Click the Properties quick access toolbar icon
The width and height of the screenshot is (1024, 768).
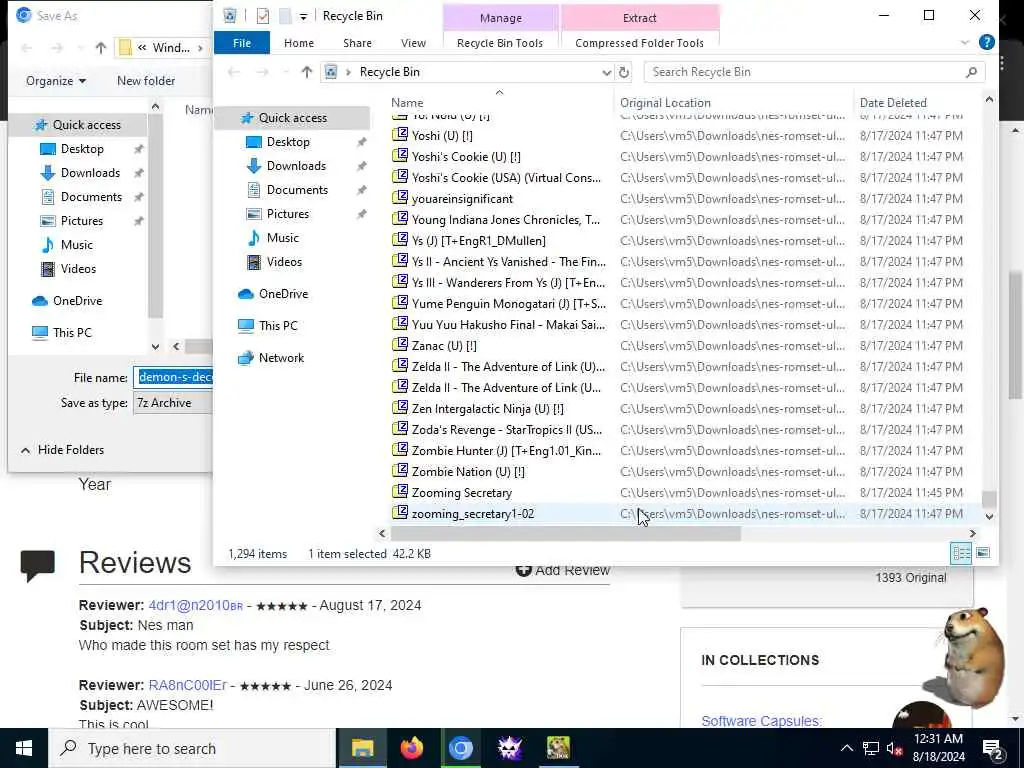coord(263,16)
